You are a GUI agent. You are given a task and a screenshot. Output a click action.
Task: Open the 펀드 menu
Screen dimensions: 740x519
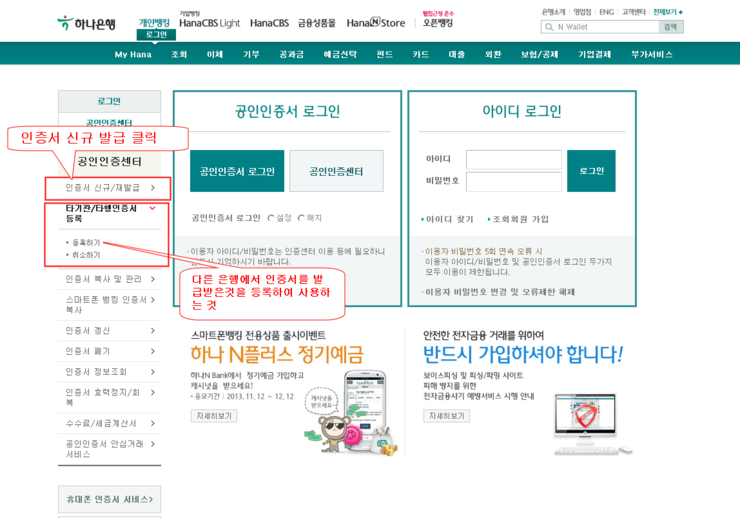(x=385, y=54)
